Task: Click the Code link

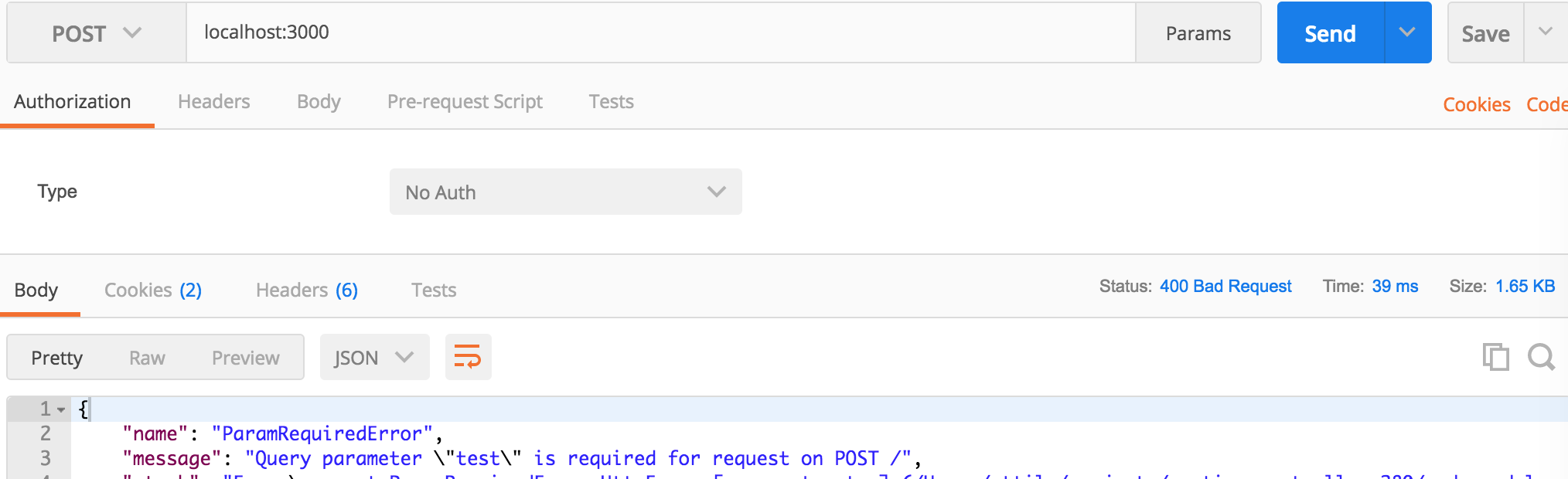Action: coord(1549,104)
